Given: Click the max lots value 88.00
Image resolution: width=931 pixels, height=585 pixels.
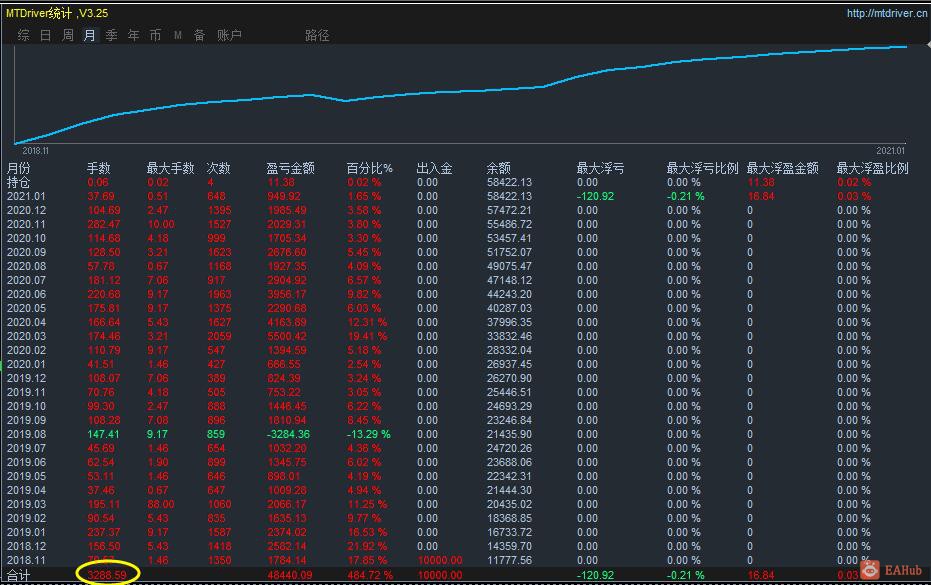Looking at the screenshot, I should point(161,504).
